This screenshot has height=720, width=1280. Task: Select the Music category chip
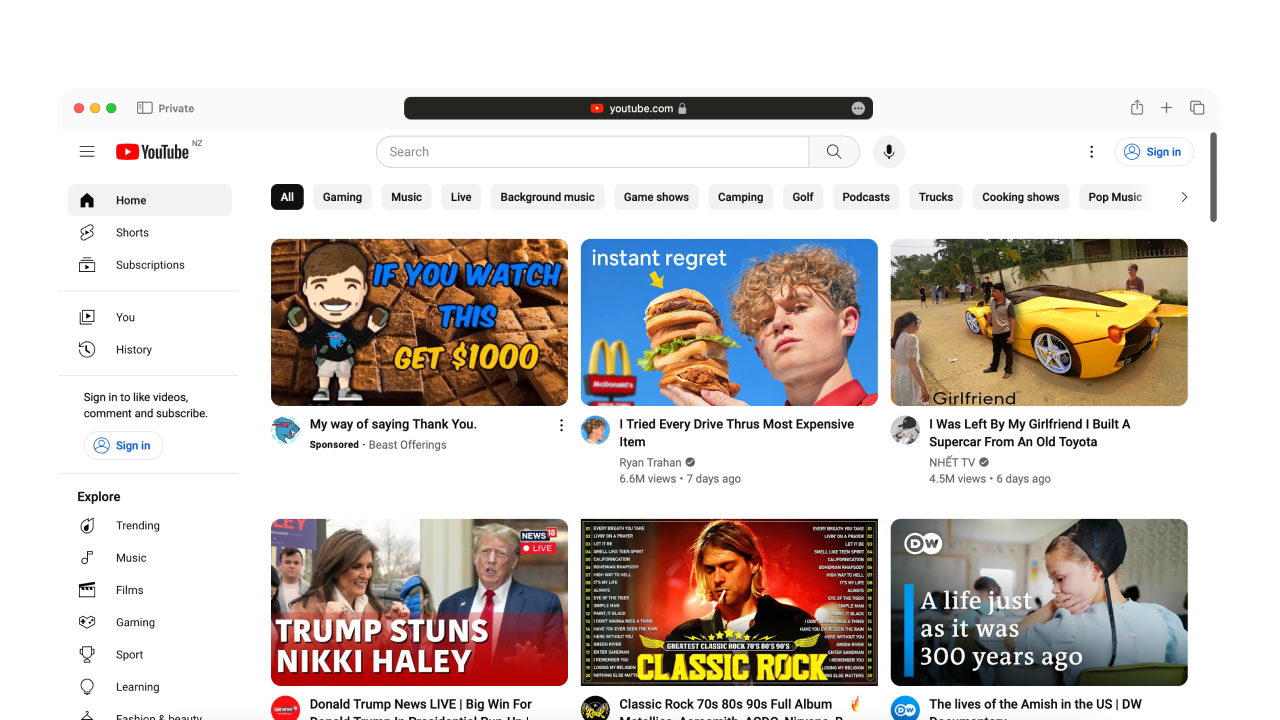(406, 197)
